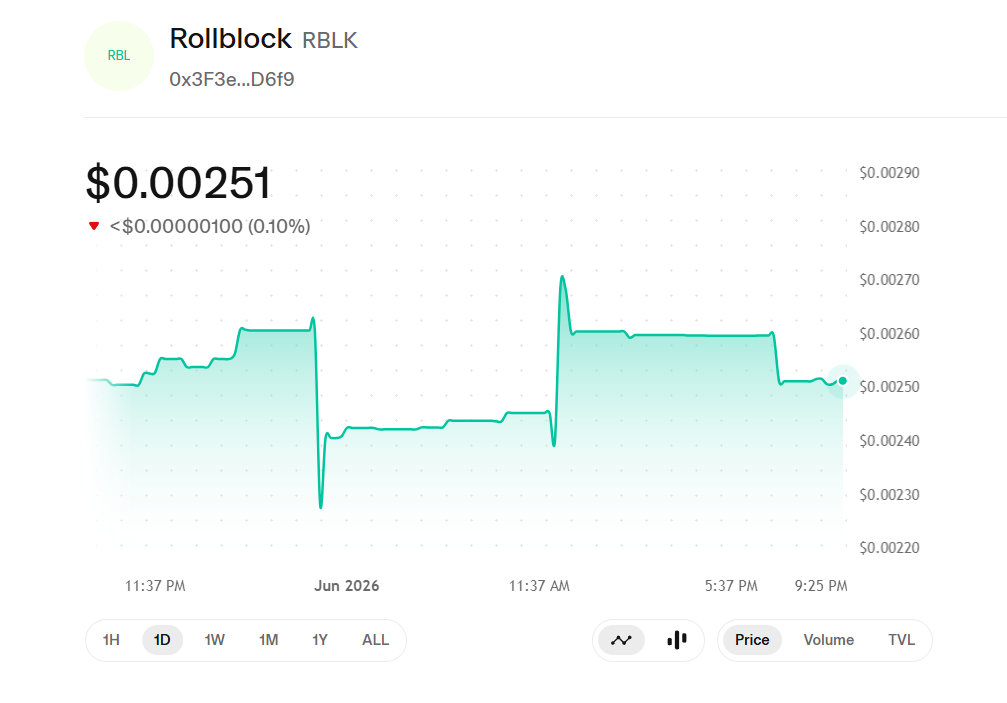The width and height of the screenshot is (1007, 703).
Task: Switch to the candlestick chart view icon
Action: point(677,640)
